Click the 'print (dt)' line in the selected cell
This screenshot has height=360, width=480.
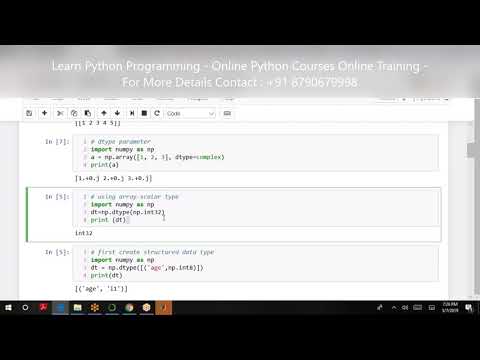[x=108, y=220]
